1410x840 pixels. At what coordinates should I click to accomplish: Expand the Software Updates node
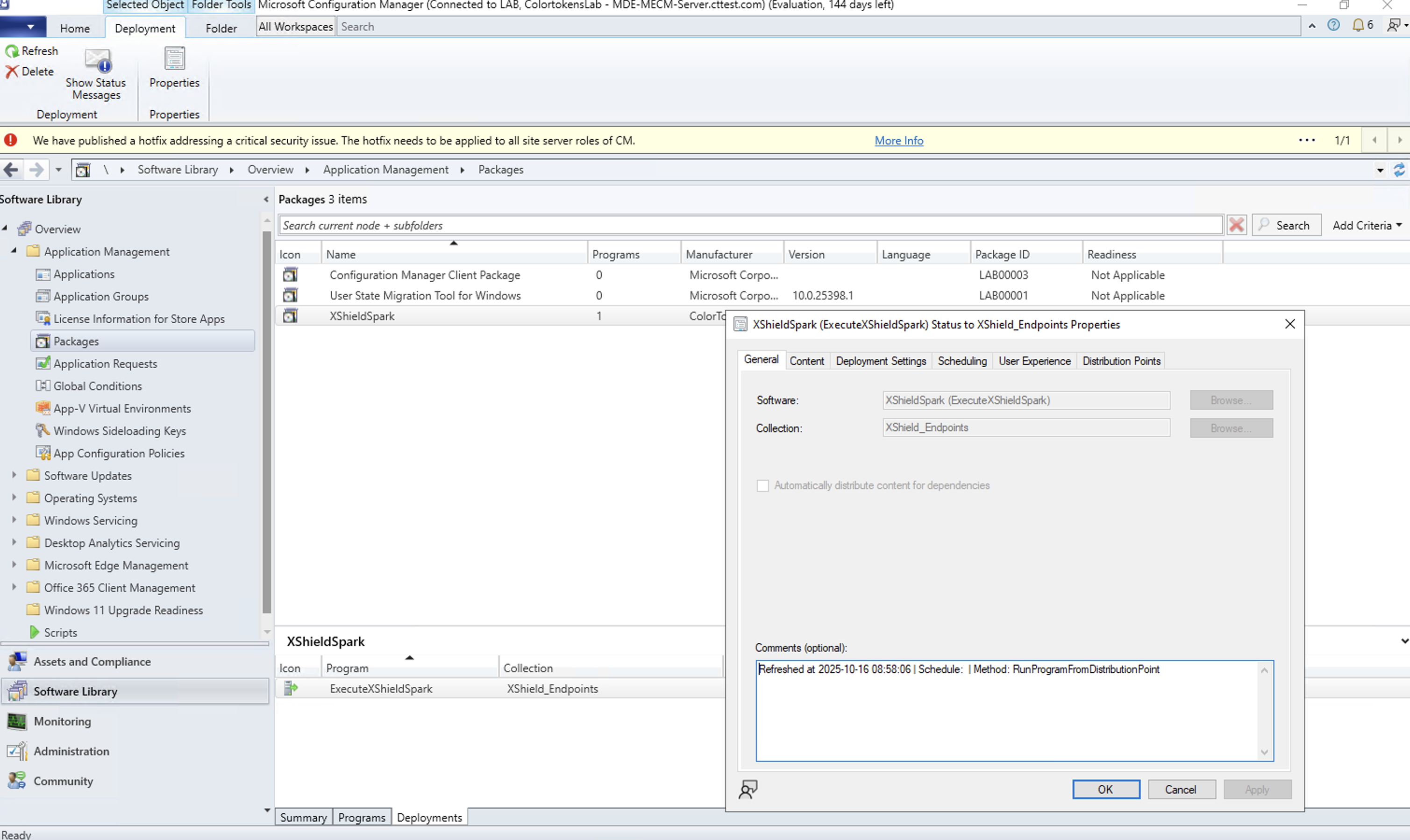(14, 476)
